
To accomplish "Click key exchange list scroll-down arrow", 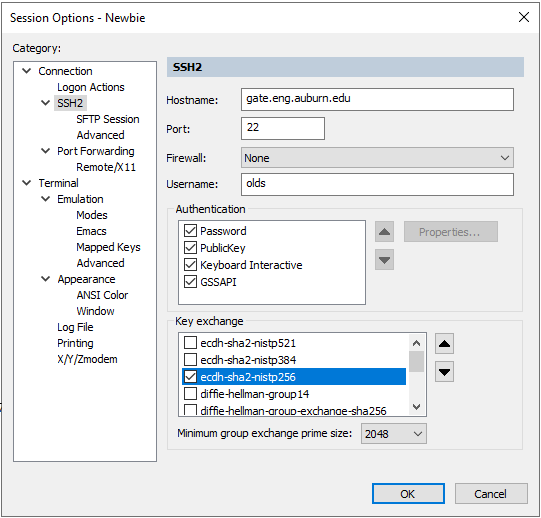I will [x=416, y=407].
